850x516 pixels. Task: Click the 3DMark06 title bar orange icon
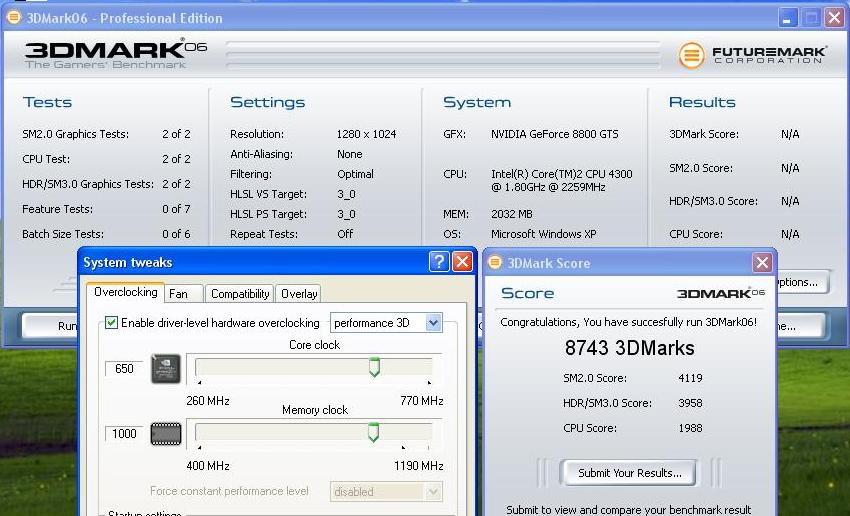[13, 17]
